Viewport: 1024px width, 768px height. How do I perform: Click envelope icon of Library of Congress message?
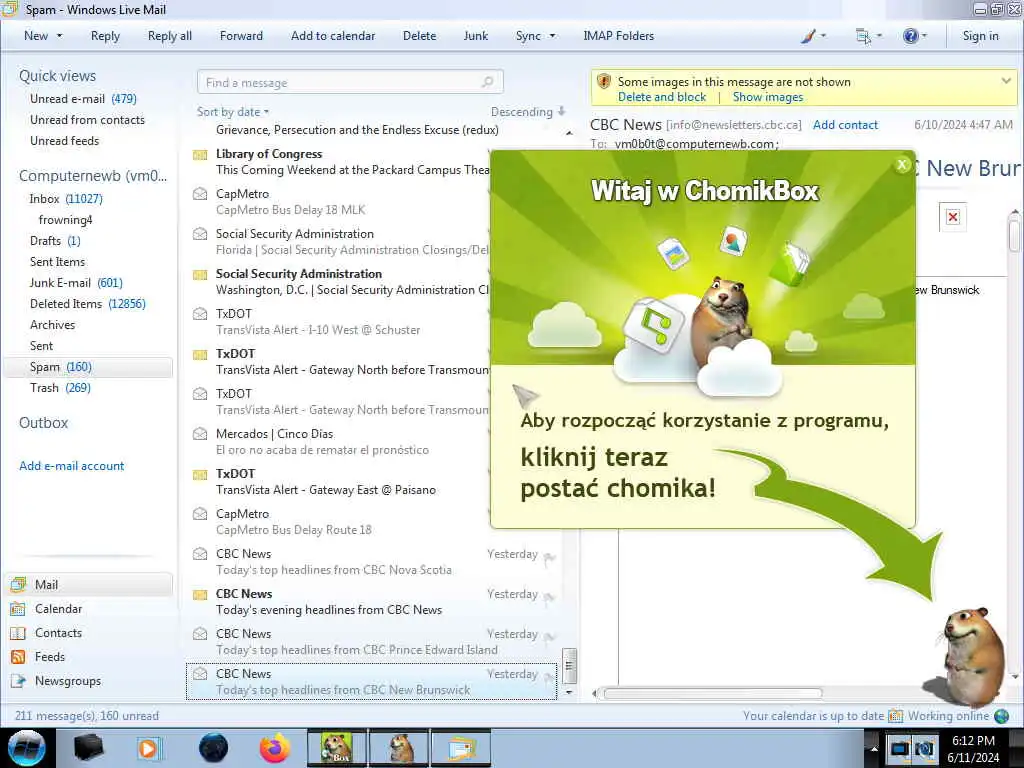pyautogui.click(x=200, y=155)
